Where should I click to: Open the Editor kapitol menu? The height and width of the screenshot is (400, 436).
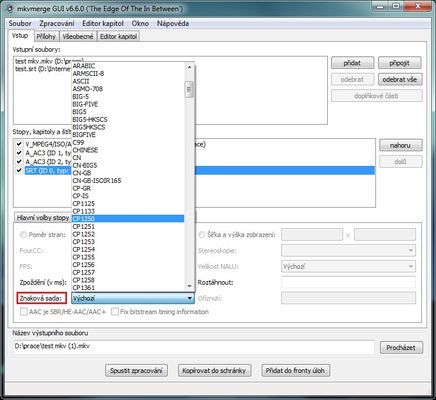(103, 24)
